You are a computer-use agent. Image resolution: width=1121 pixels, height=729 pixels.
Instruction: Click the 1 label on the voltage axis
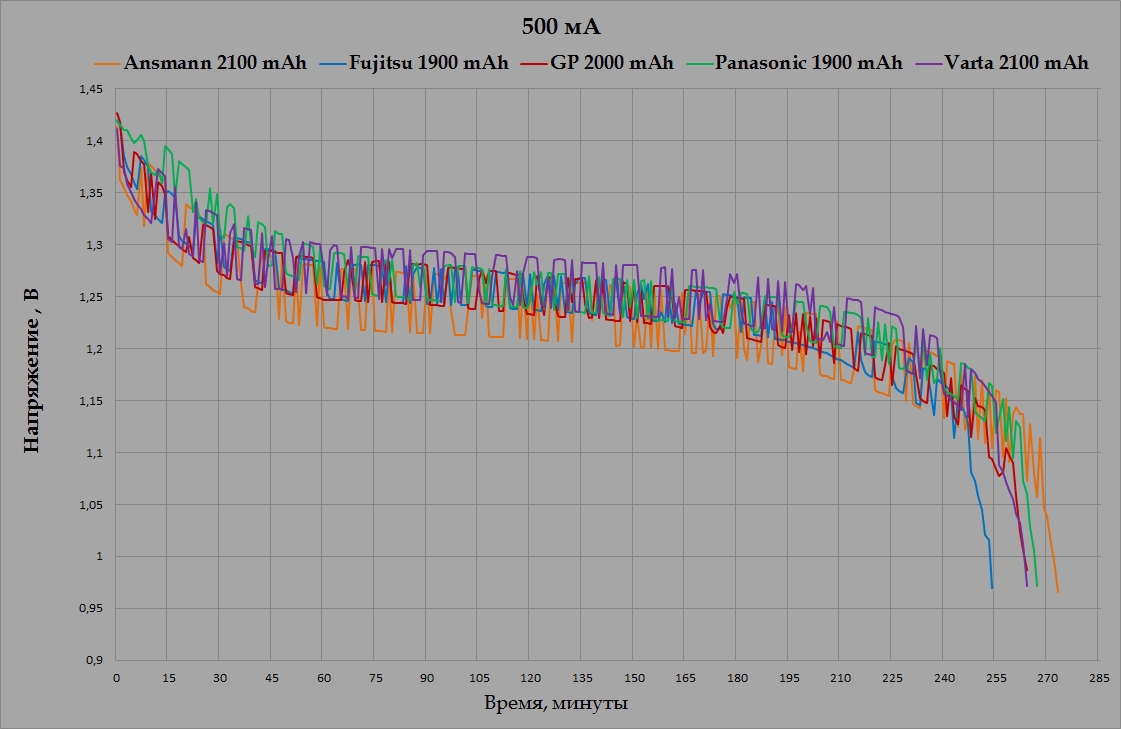point(99,556)
